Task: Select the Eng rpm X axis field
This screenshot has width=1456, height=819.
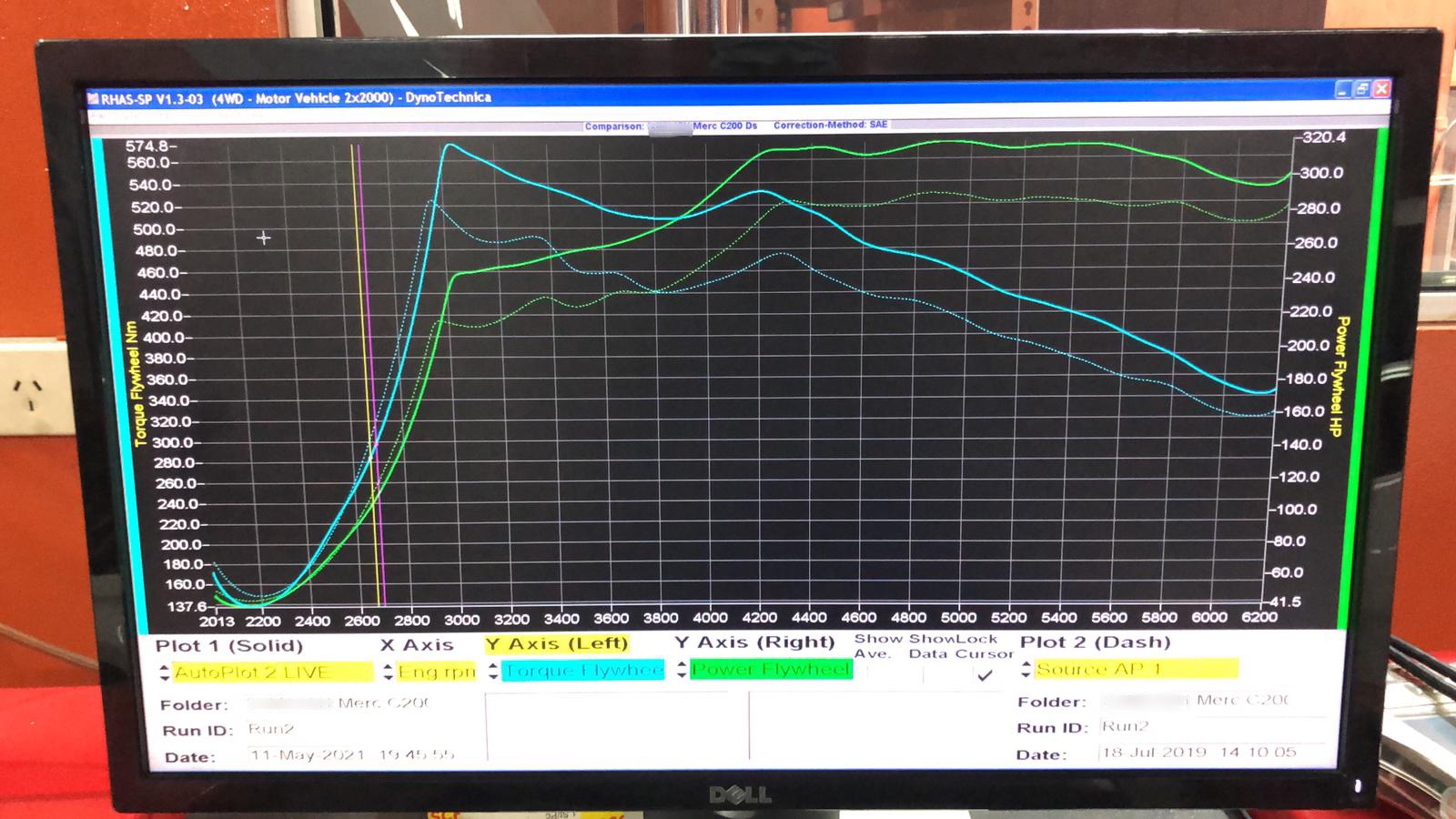Action: (437, 672)
